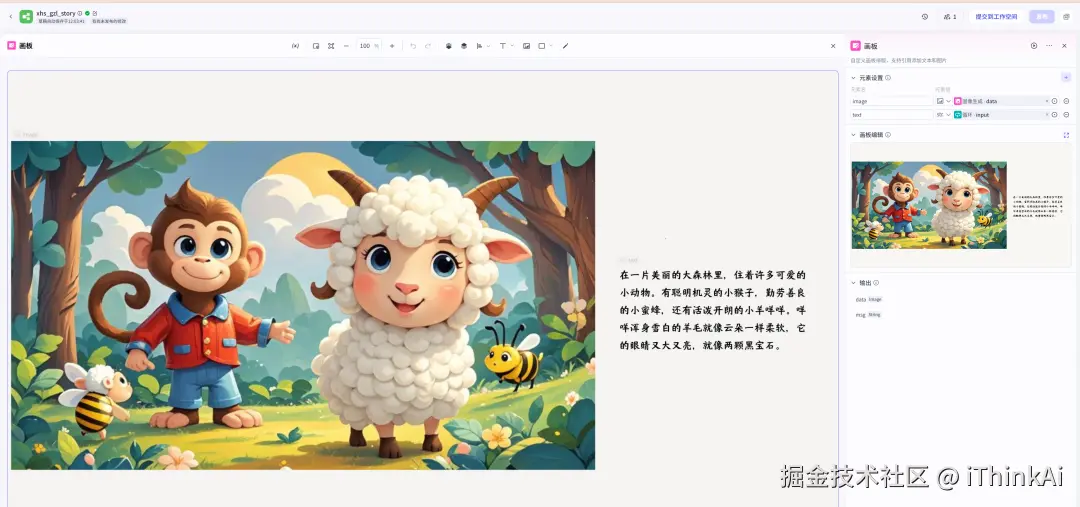
Task: Open the image type dropdown in image row
Action: point(944,101)
